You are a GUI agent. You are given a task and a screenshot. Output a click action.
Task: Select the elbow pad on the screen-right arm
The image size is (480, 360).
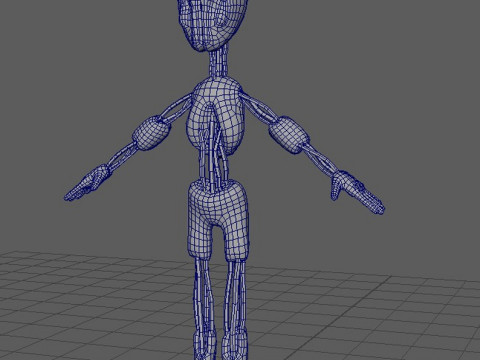coord(289,134)
